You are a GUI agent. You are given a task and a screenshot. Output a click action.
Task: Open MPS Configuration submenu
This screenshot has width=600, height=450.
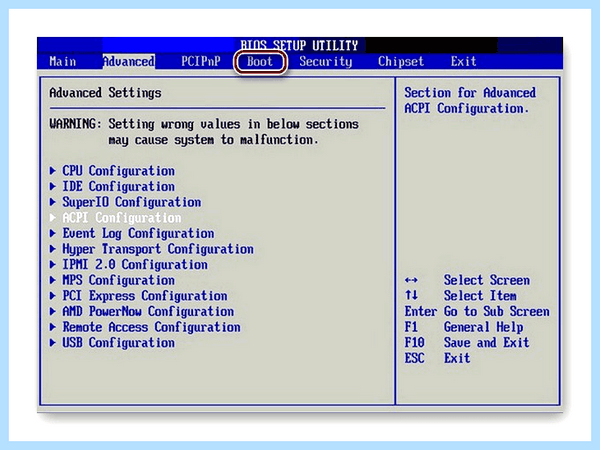pyautogui.click(x=119, y=280)
